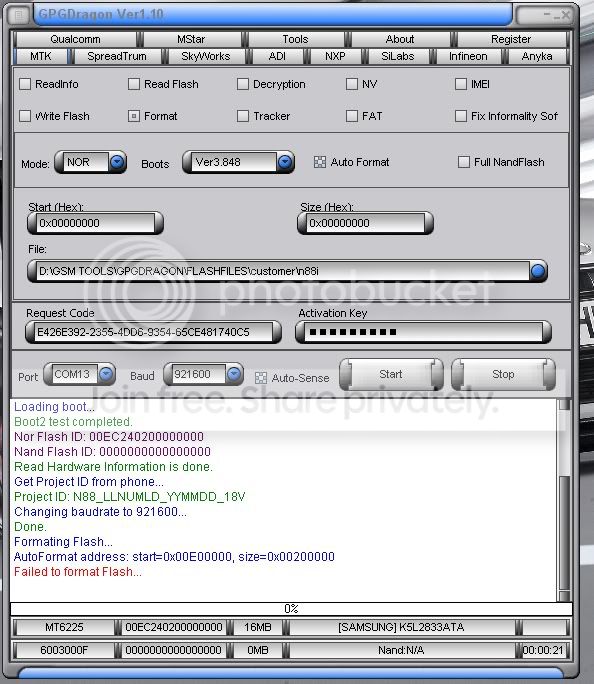Image resolution: width=594 pixels, height=684 pixels.
Task: Open the Qualcomm tab
Action: [75, 39]
